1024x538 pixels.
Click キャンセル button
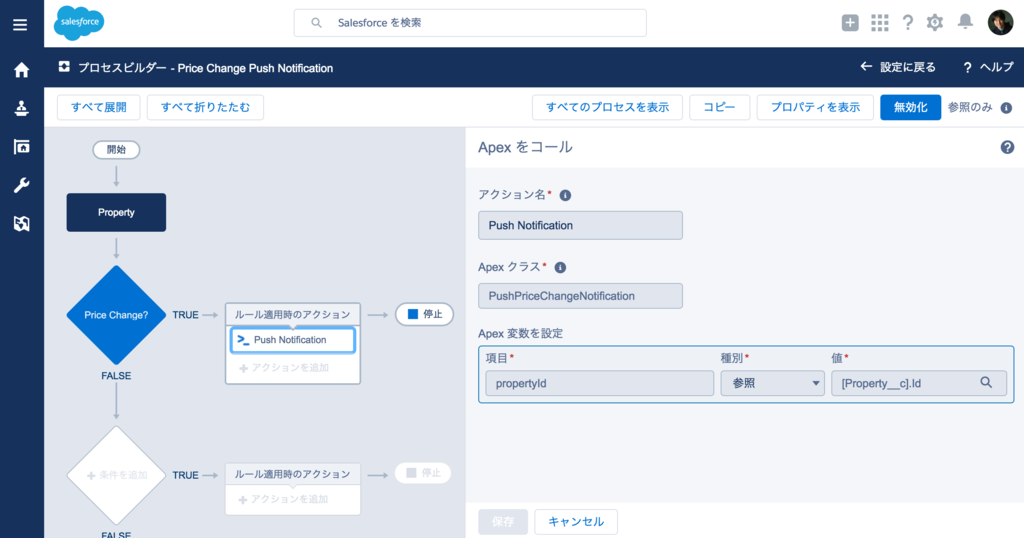click(576, 522)
